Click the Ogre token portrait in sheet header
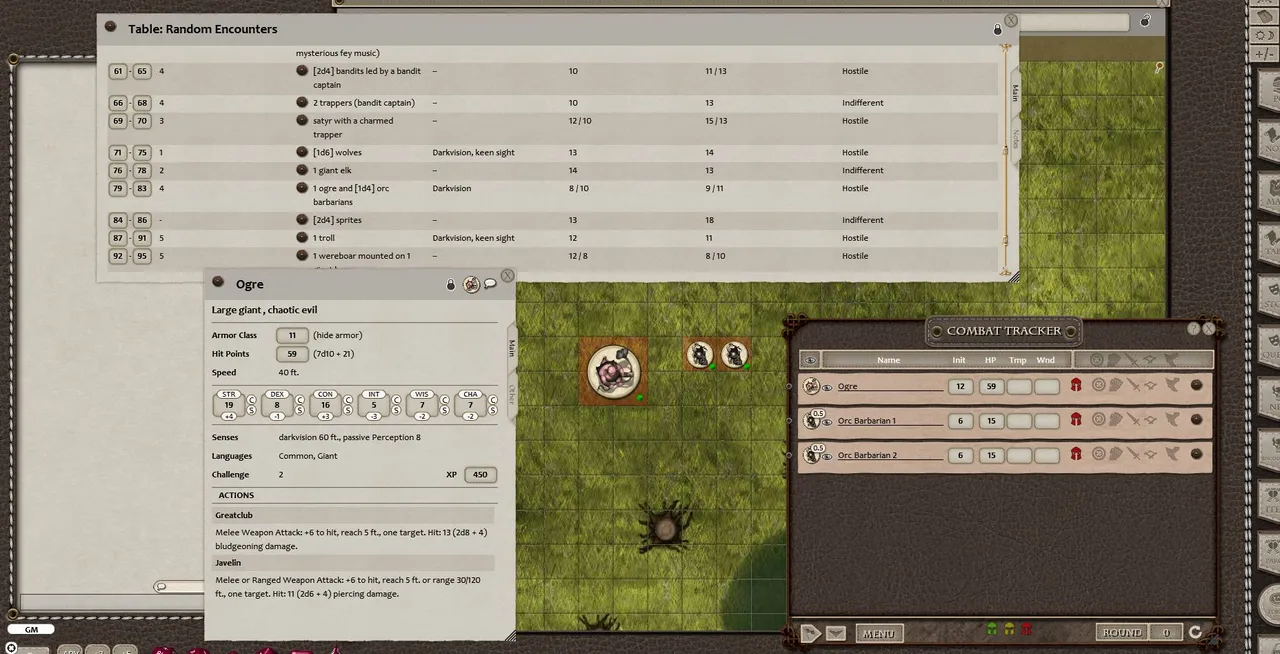Image resolution: width=1280 pixels, height=654 pixels. click(471, 285)
